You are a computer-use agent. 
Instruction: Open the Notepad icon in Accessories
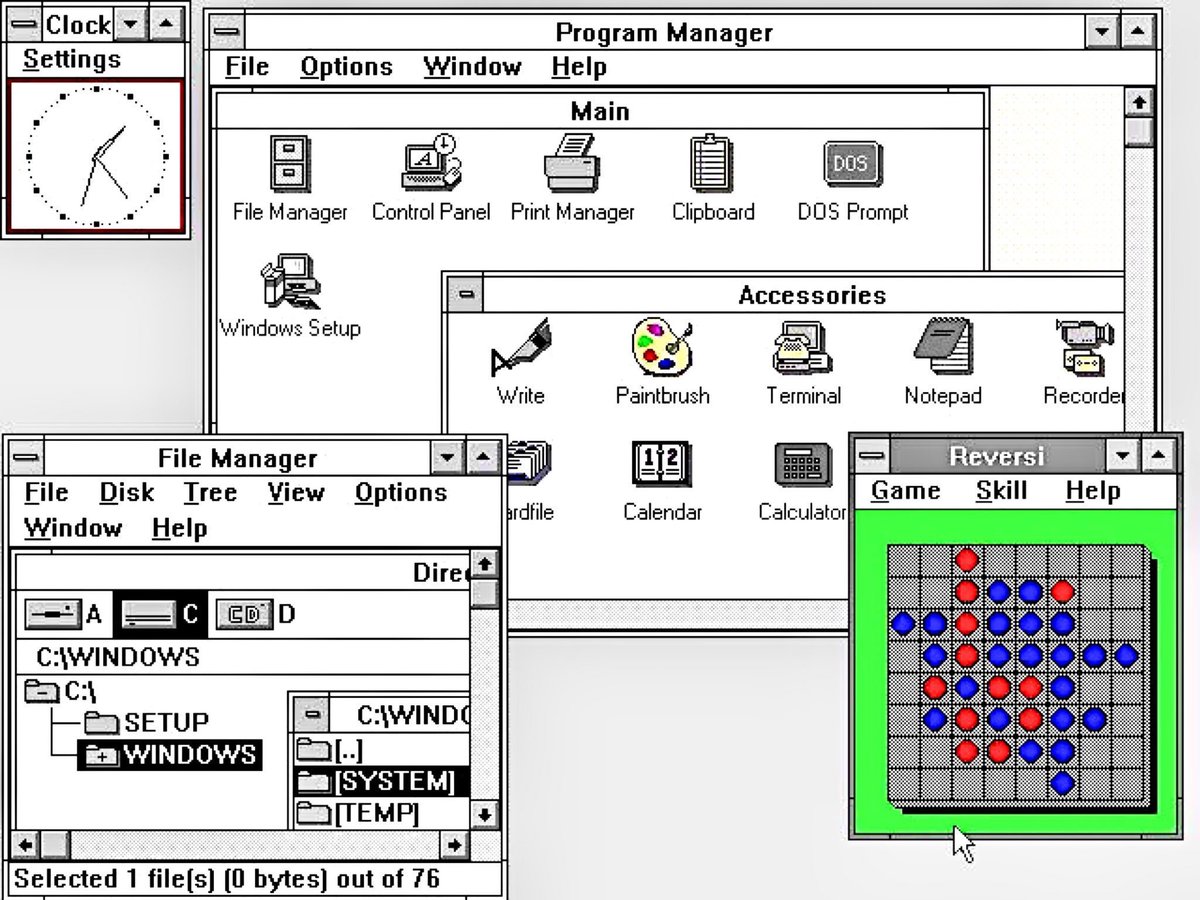tap(942, 347)
